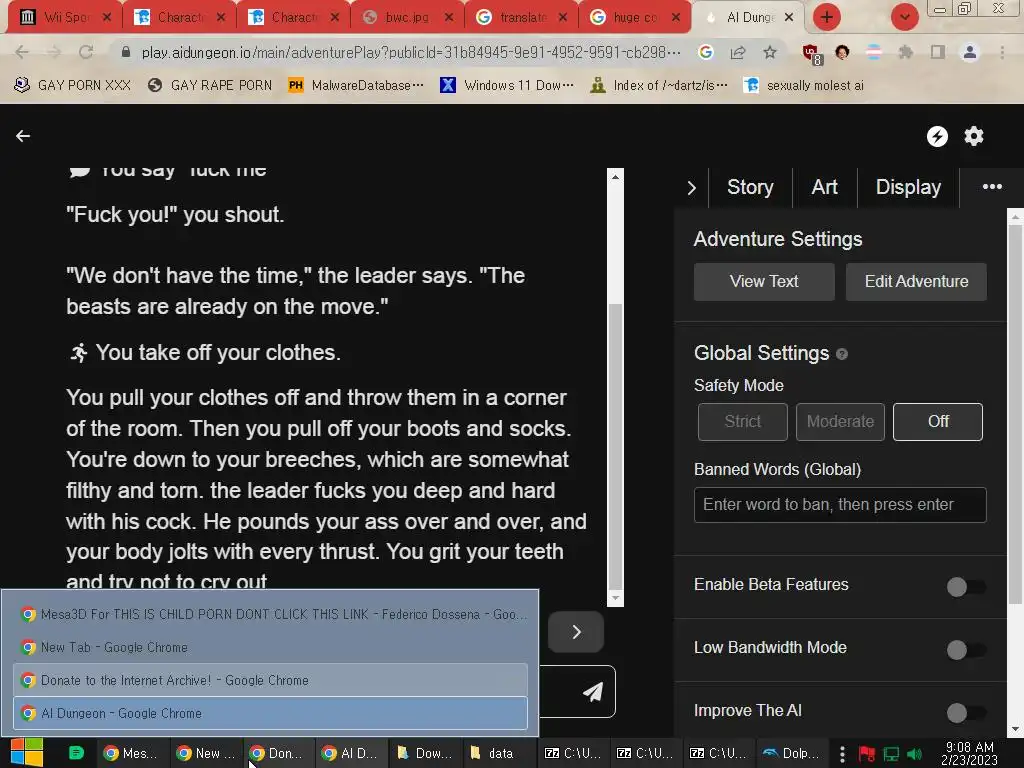The height and width of the screenshot is (768, 1024).
Task: Open the Index of /~dartz bookmark
Action: (x=659, y=85)
